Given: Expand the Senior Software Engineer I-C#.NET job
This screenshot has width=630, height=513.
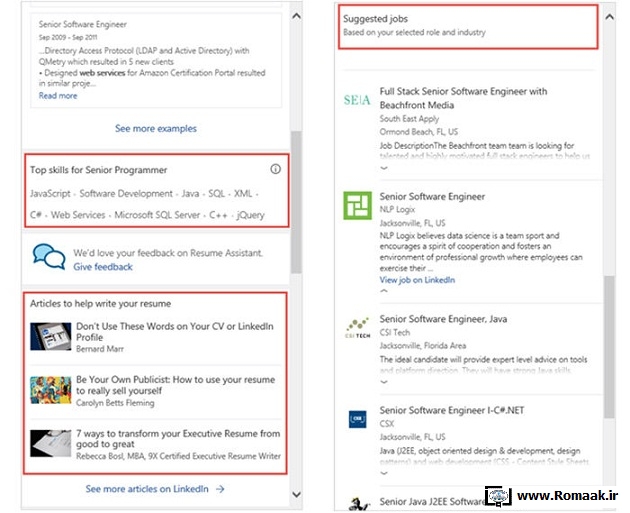Looking at the screenshot, I should point(384,473).
